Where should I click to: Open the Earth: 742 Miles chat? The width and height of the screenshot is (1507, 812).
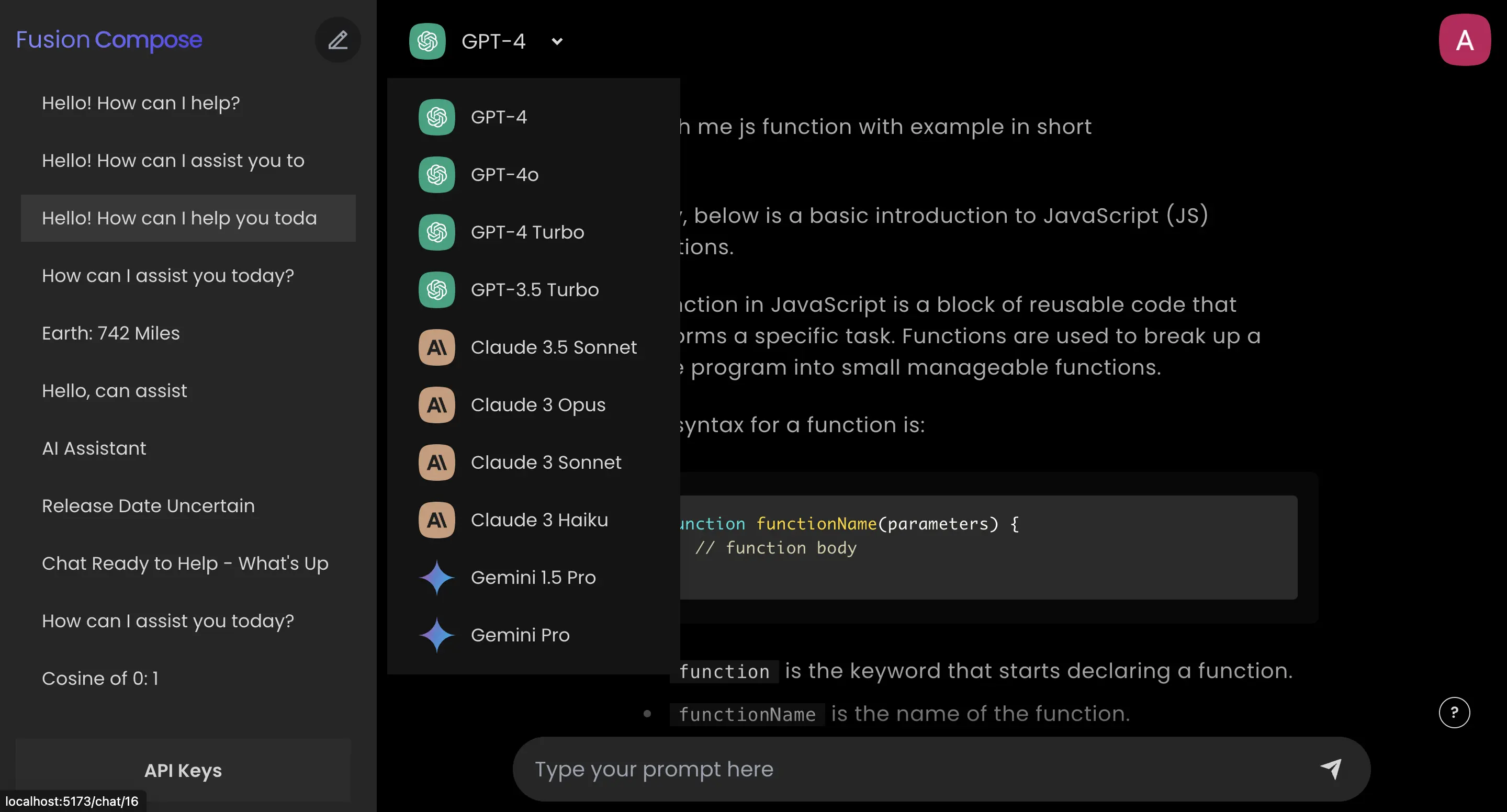point(110,333)
